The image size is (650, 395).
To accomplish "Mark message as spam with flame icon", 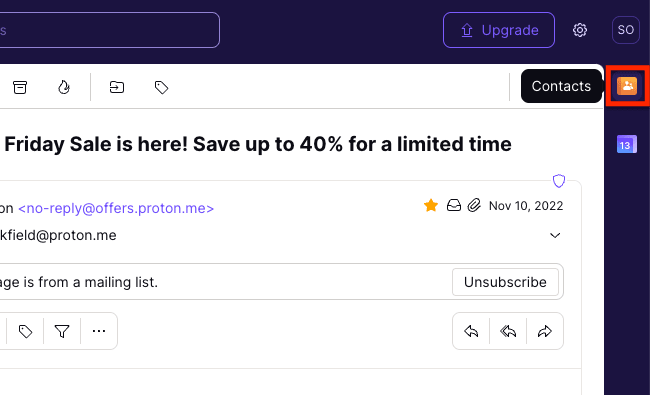I will tap(63, 87).
